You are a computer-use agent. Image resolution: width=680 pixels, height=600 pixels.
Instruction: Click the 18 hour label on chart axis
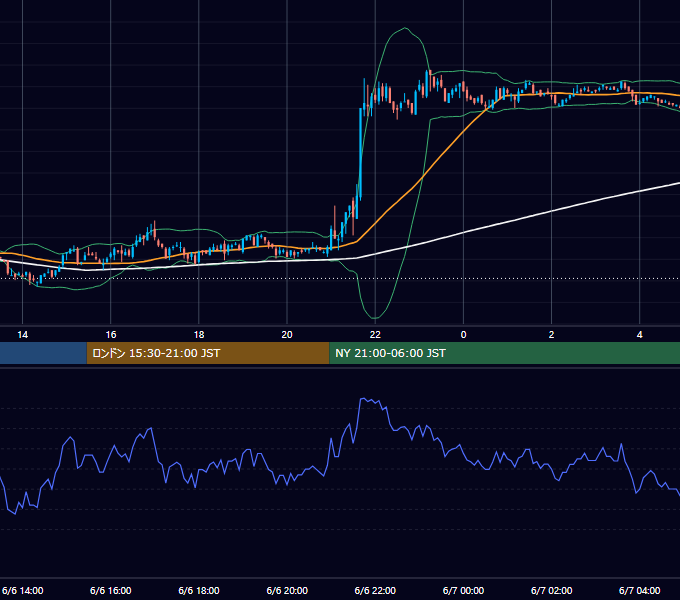[x=199, y=335]
